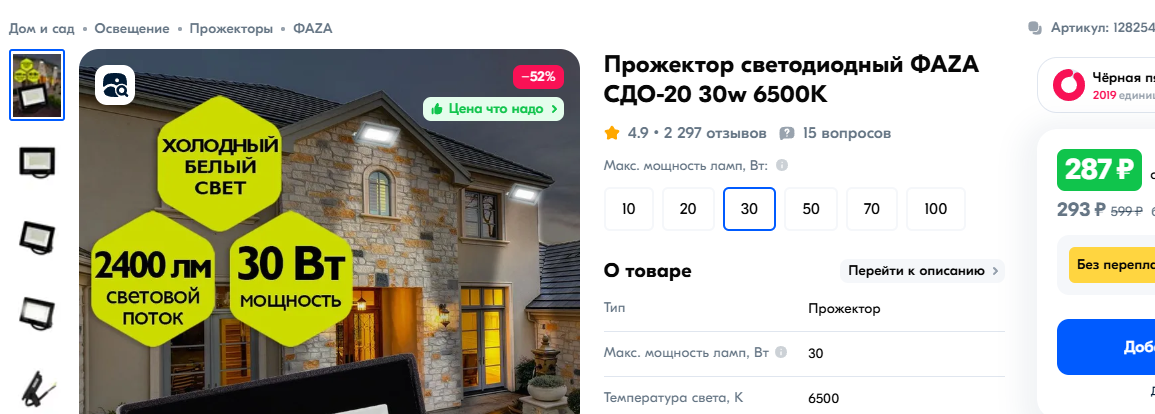Screen dimensions: 1155x414
Task: Select the 50 watt power option
Action: [810, 209]
